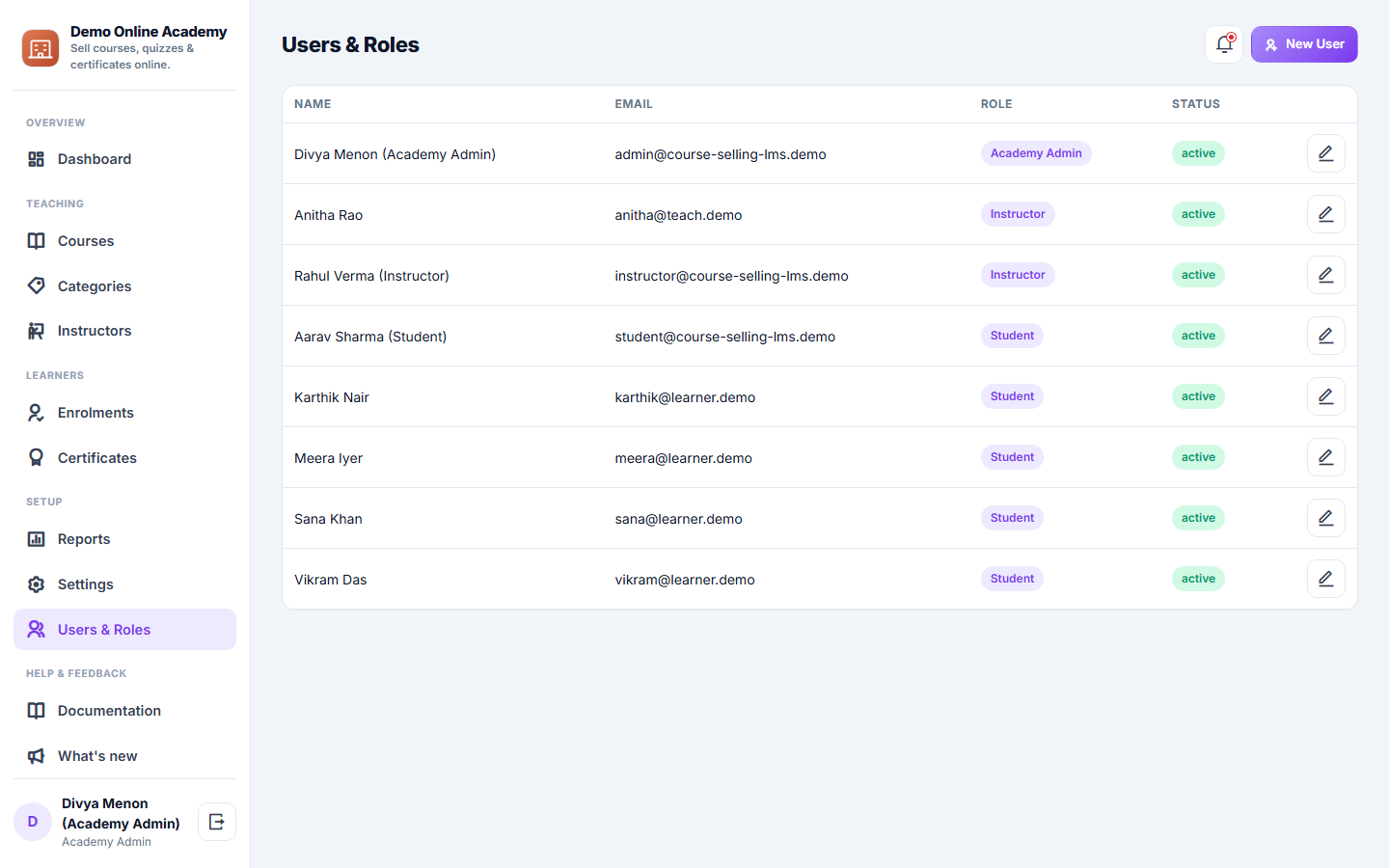The width and height of the screenshot is (1389, 868).
Task: Open Reports from the Setup section
Action: tap(124, 539)
